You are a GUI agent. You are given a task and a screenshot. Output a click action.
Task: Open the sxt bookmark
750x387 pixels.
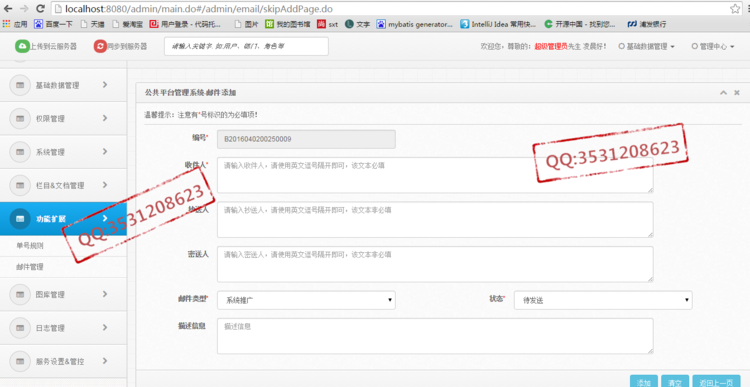coord(328,24)
